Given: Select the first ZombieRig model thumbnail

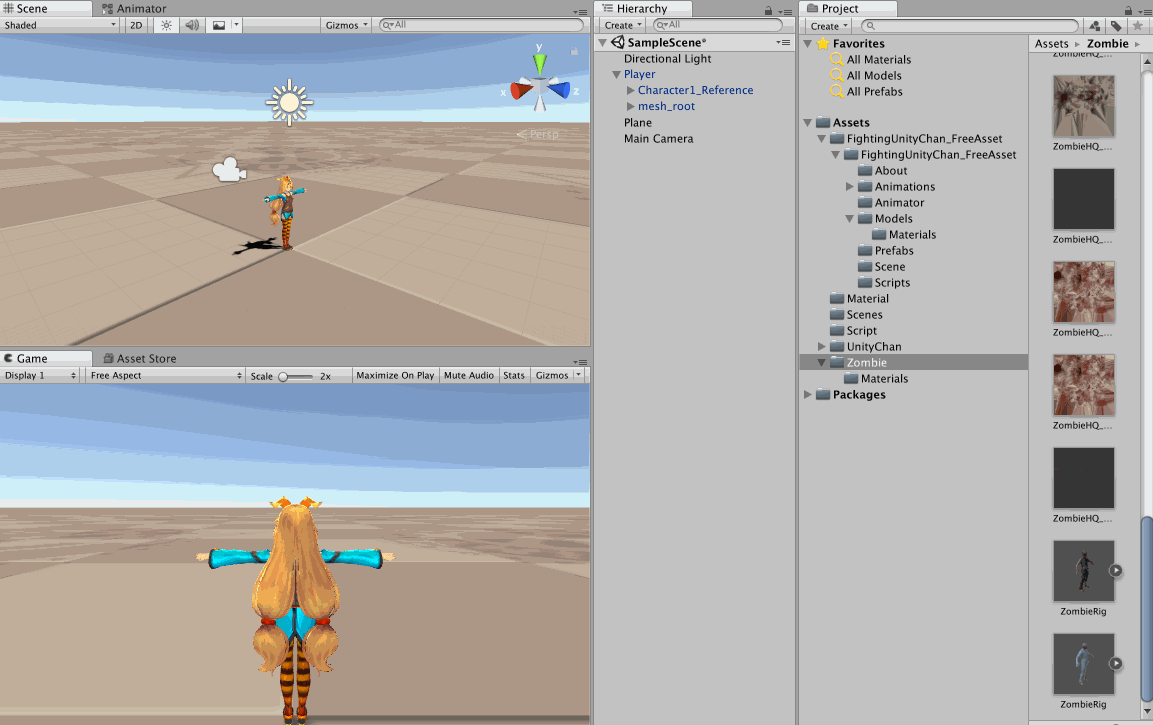Looking at the screenshot, I should pyautogui.click(x=1083, y=571).
